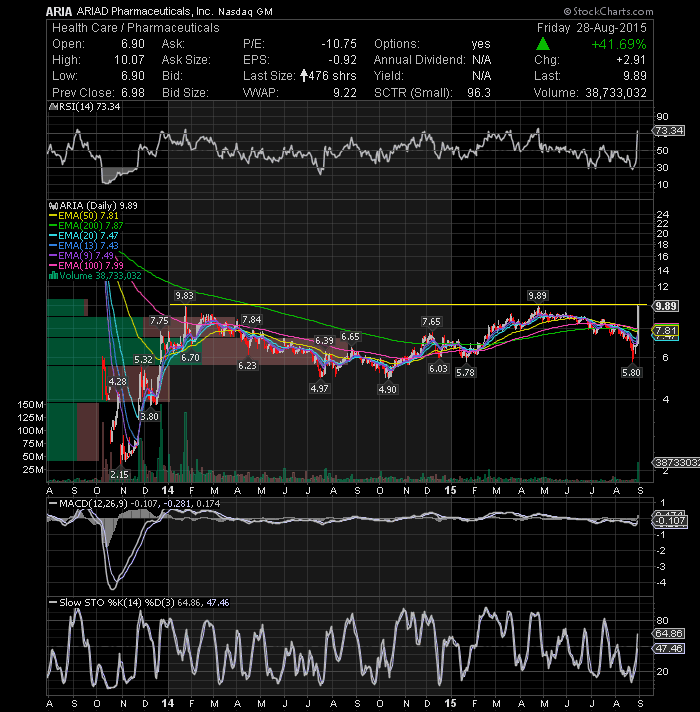
Task: Click the 2.15 low price annotation
Action: (x=119, y=475)
